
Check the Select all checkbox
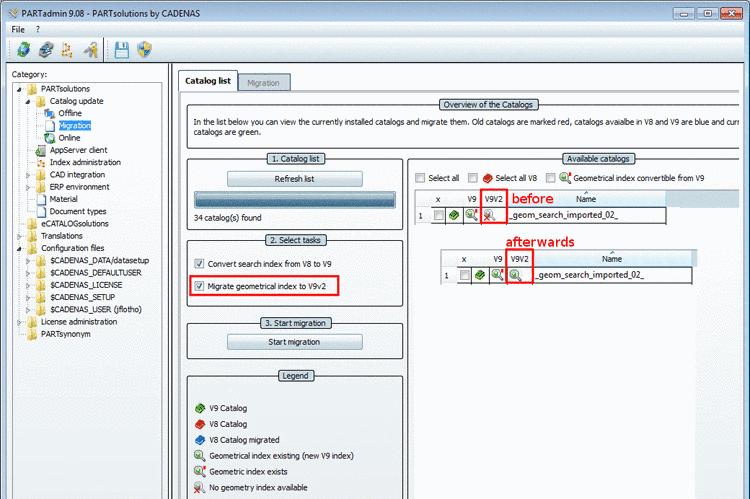point(420,178)
